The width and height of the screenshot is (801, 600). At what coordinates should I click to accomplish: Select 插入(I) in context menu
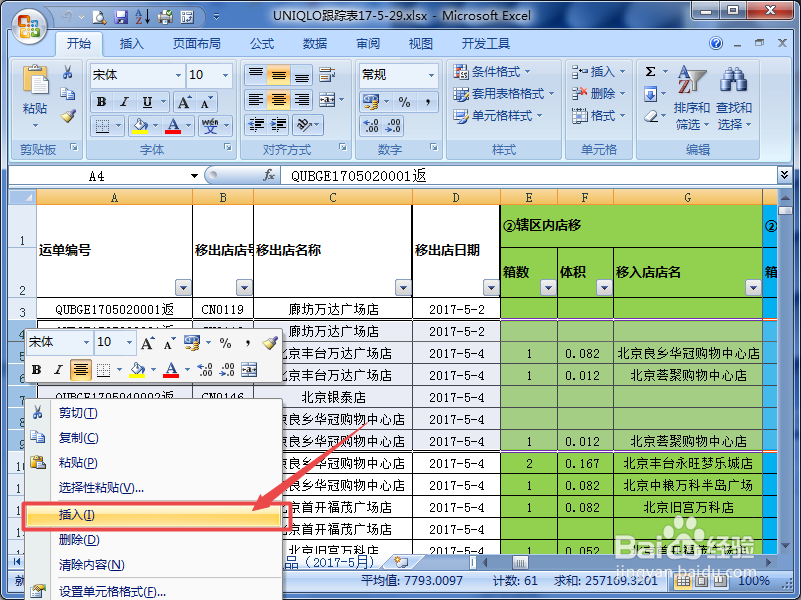(153, 515)
